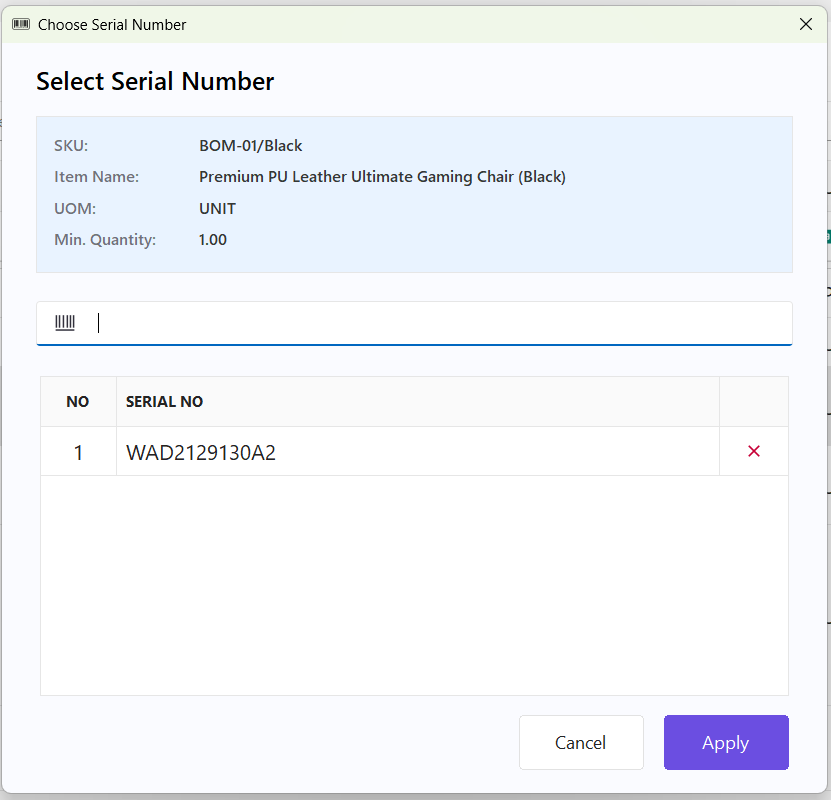Click the row number 1 cell
The width and height of the screenshot is (831, 800).
pos(78,453)
